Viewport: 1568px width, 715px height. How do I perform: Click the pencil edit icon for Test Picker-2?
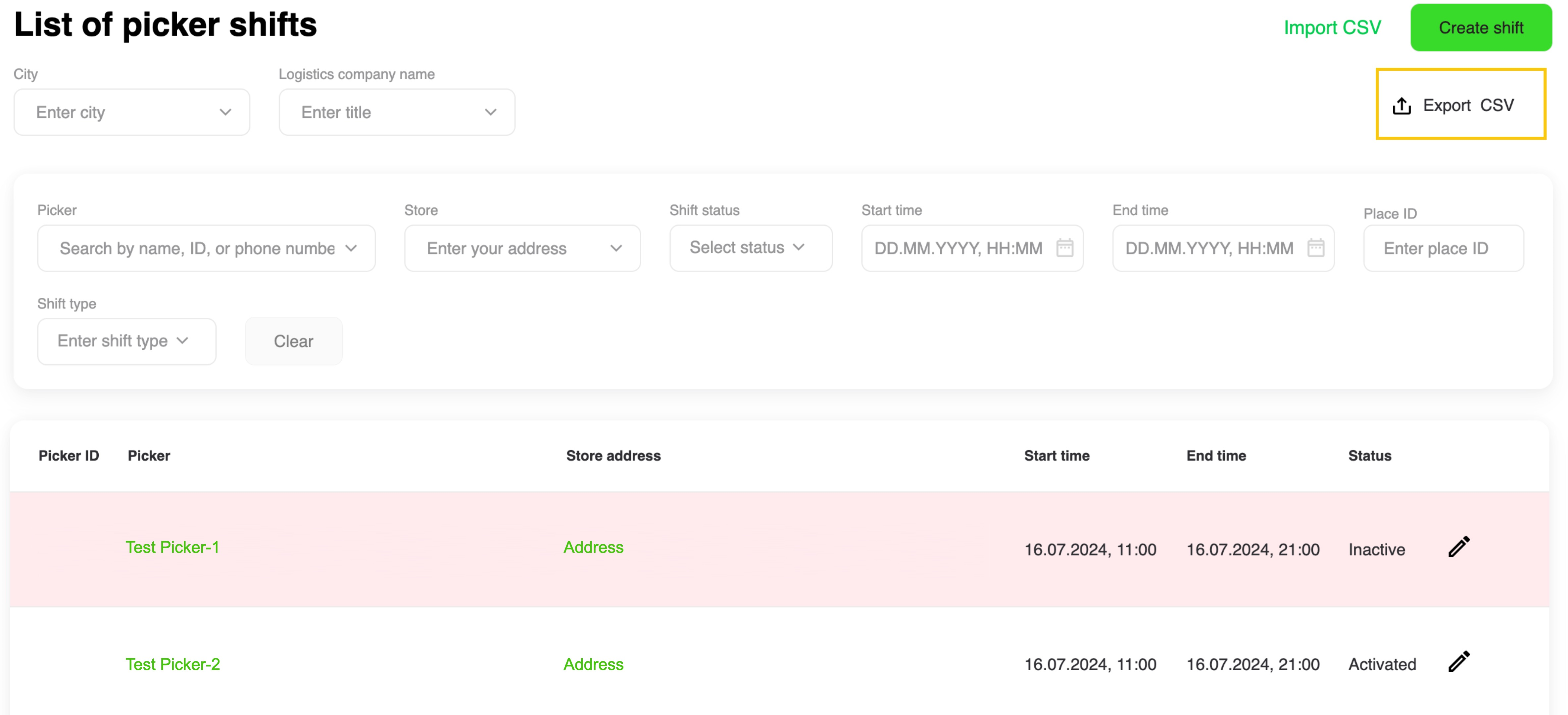coord(1458,661)
